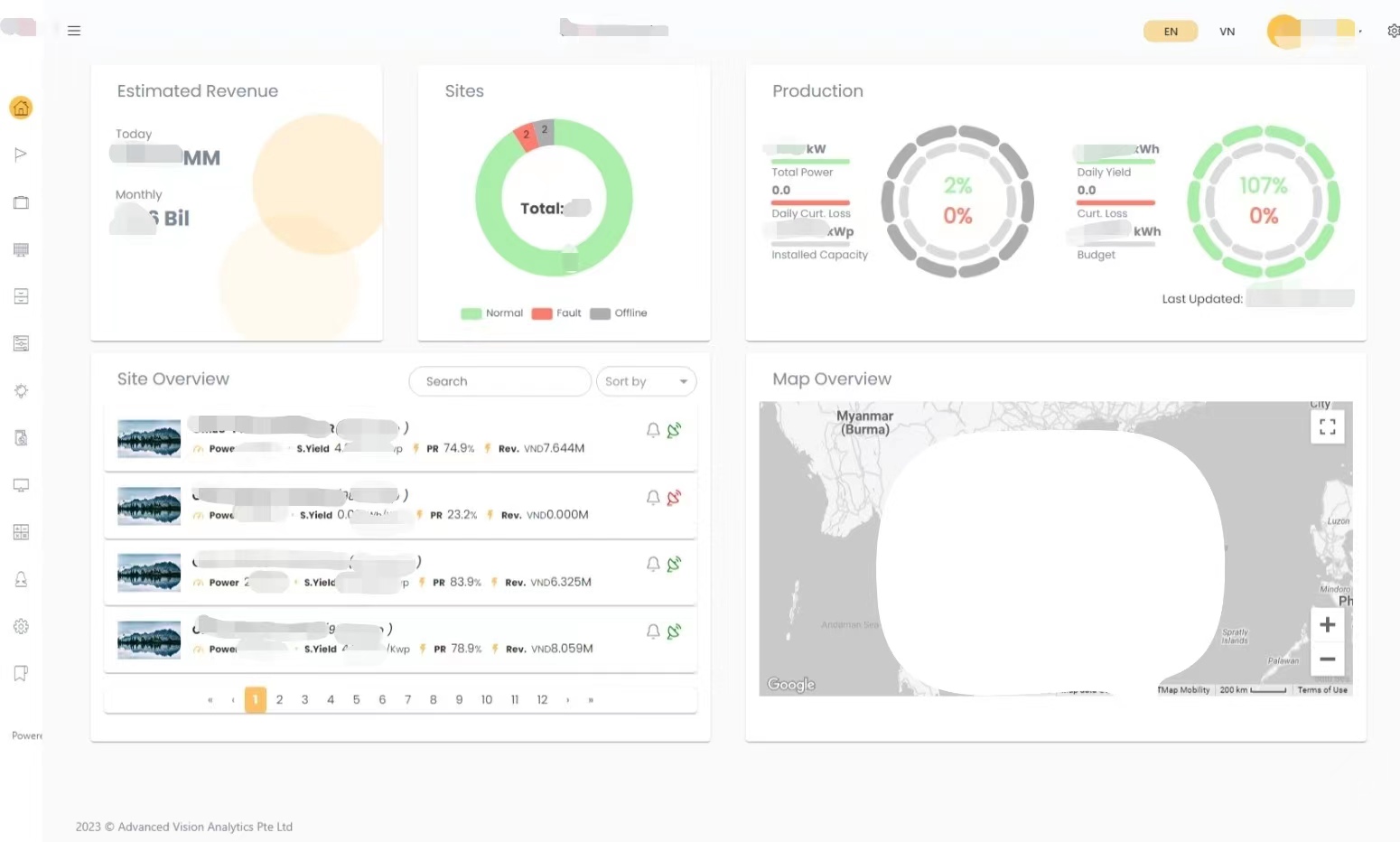Image resolution: width=1400 pixels, height=842 pixels.
Task: Open the gear settings icon at top right
Action: [1393, 31]
